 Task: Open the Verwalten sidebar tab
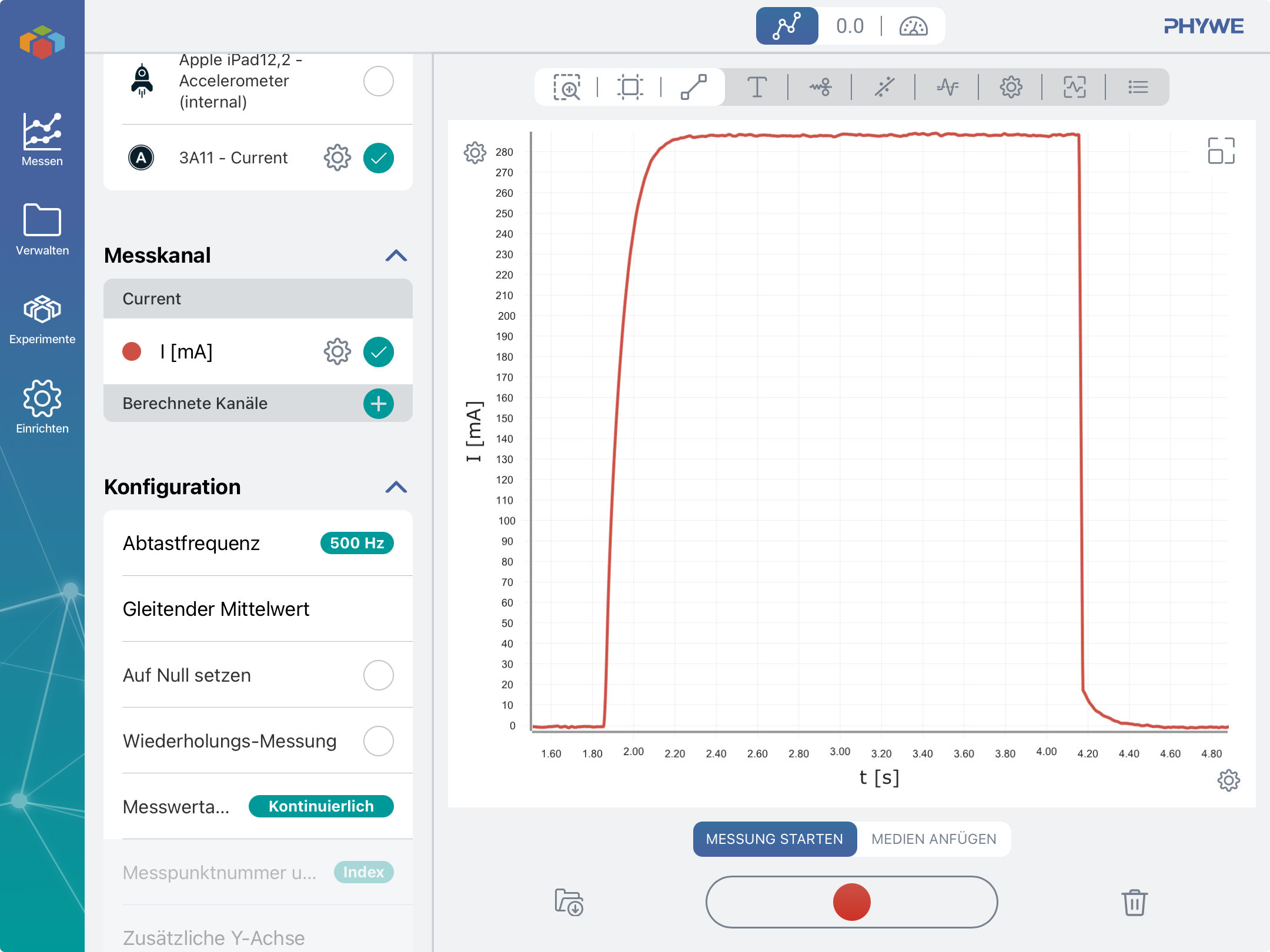point(42,230)
